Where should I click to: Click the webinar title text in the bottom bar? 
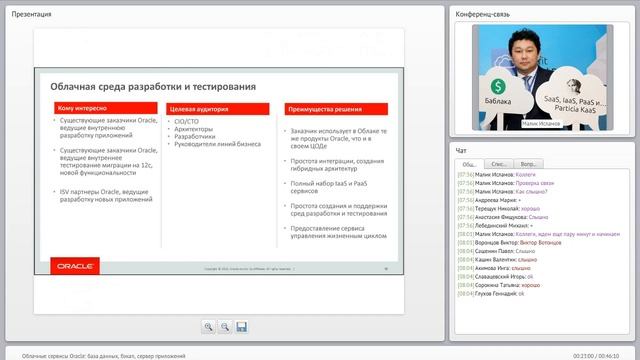pyautogui.click(x=104, y=356)
